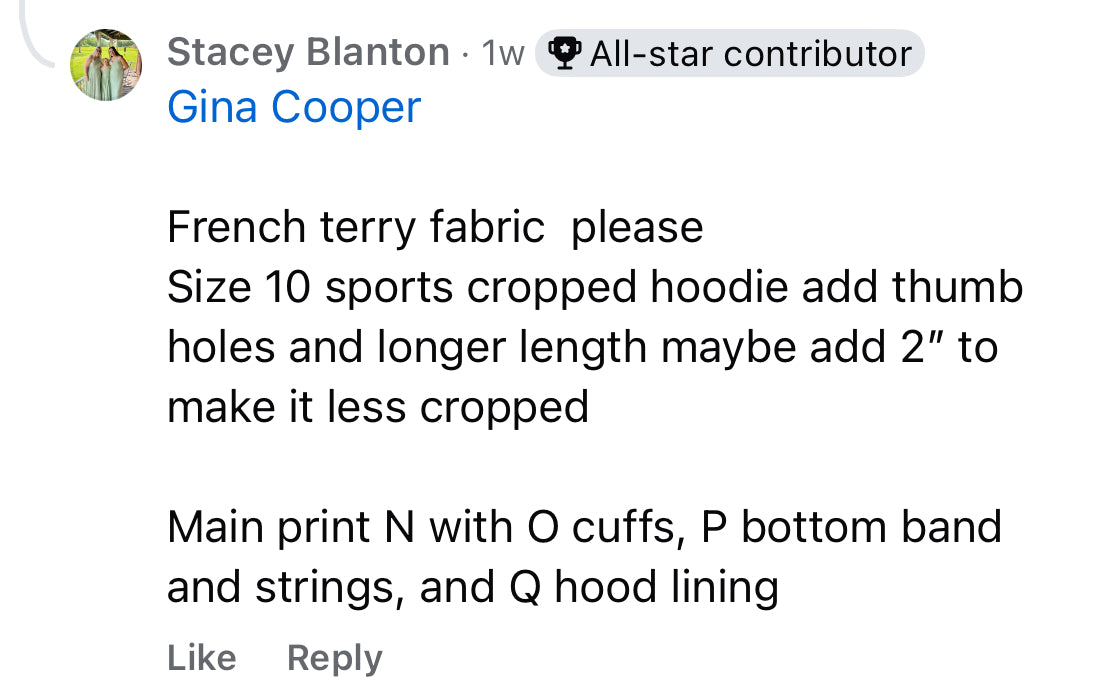
Task: Click the "make it less cropped" line
Action: point(378,407)
